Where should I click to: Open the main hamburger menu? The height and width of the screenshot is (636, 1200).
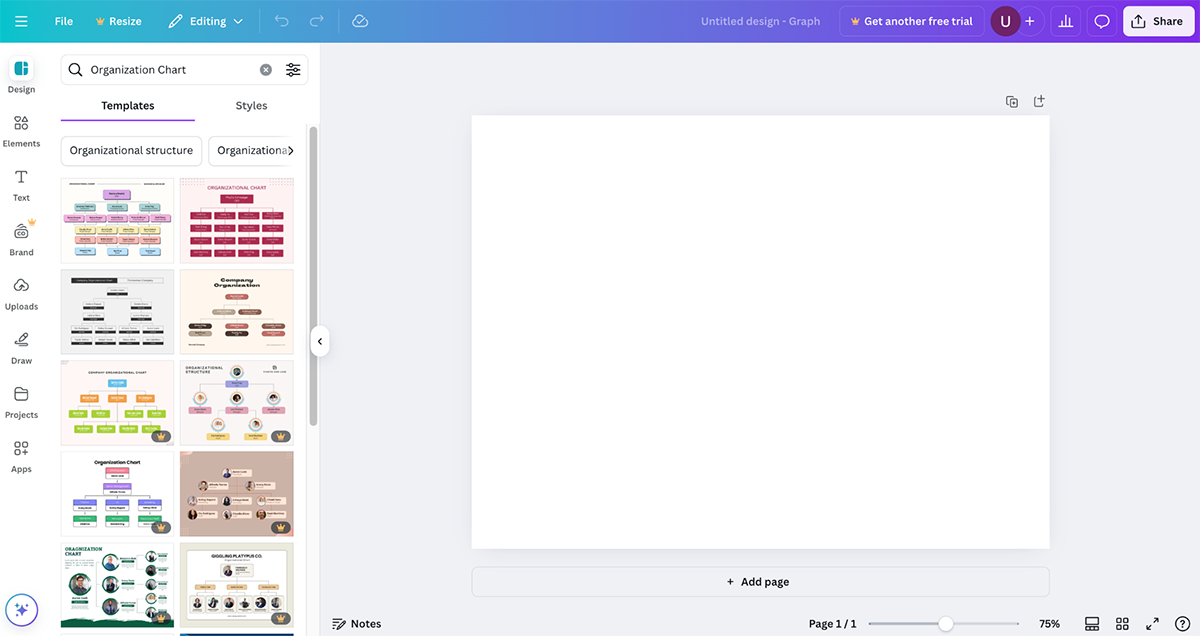(21, 21)
